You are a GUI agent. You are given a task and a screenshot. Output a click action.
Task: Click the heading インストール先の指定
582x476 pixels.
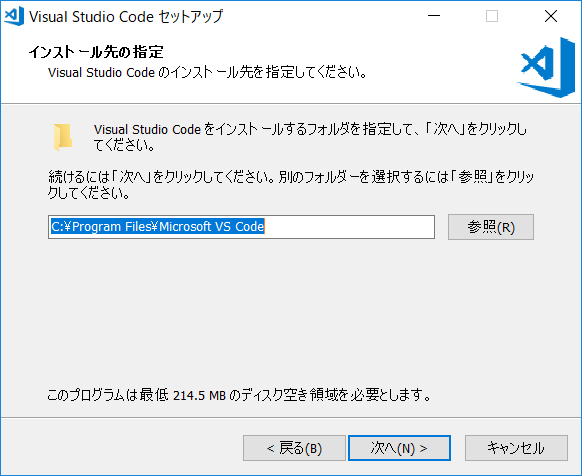[96, 52]
